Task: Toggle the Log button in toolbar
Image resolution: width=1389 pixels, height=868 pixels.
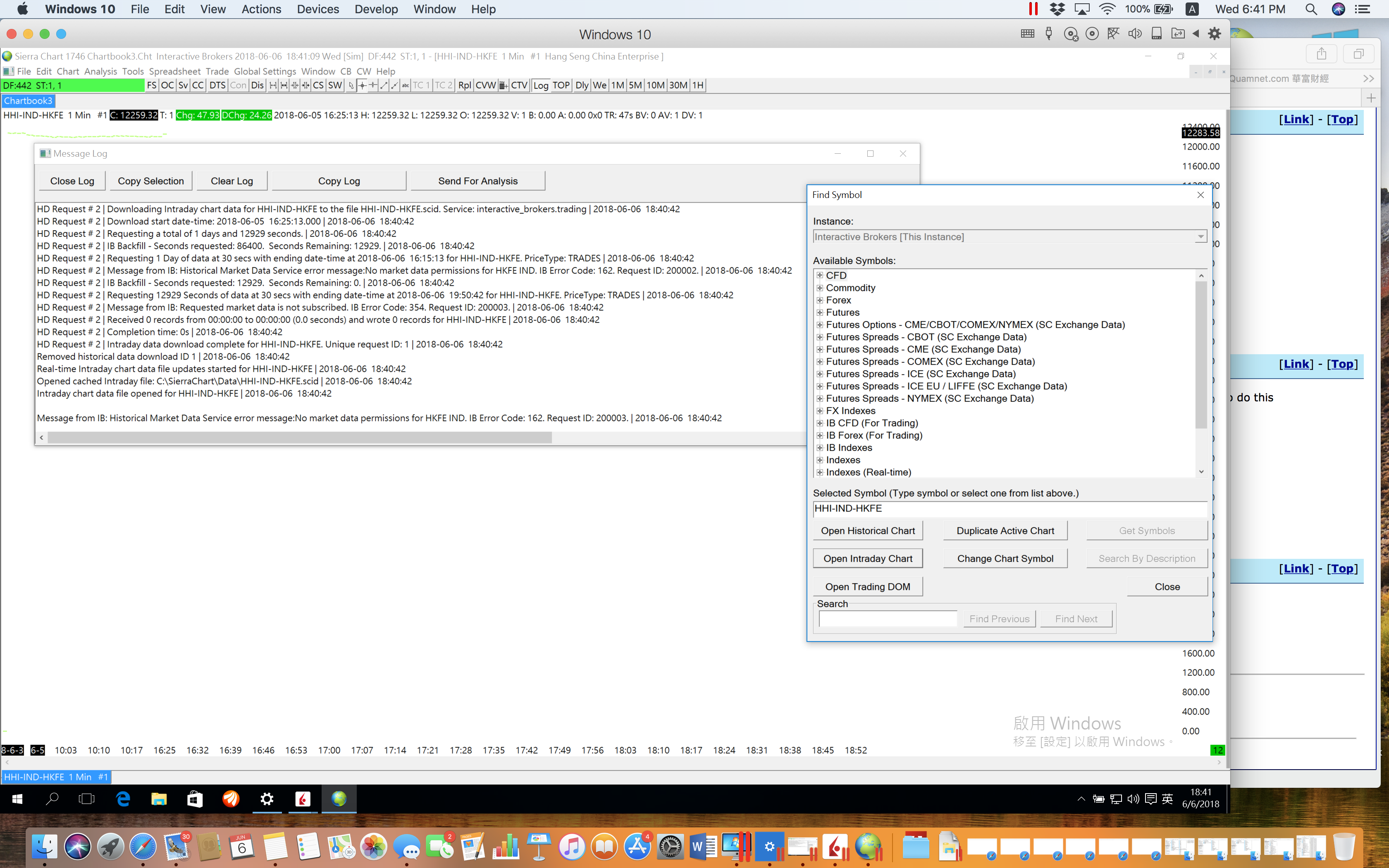Action: [541, 86]
